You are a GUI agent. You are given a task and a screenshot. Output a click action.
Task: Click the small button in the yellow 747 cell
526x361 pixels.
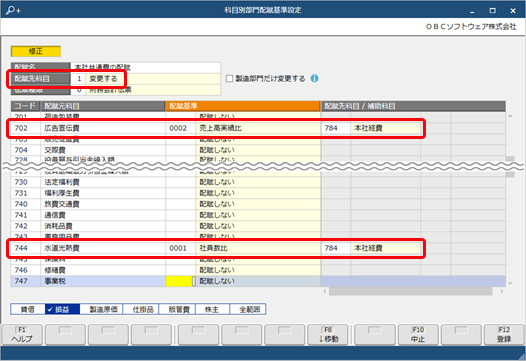[x=194, y=281]
